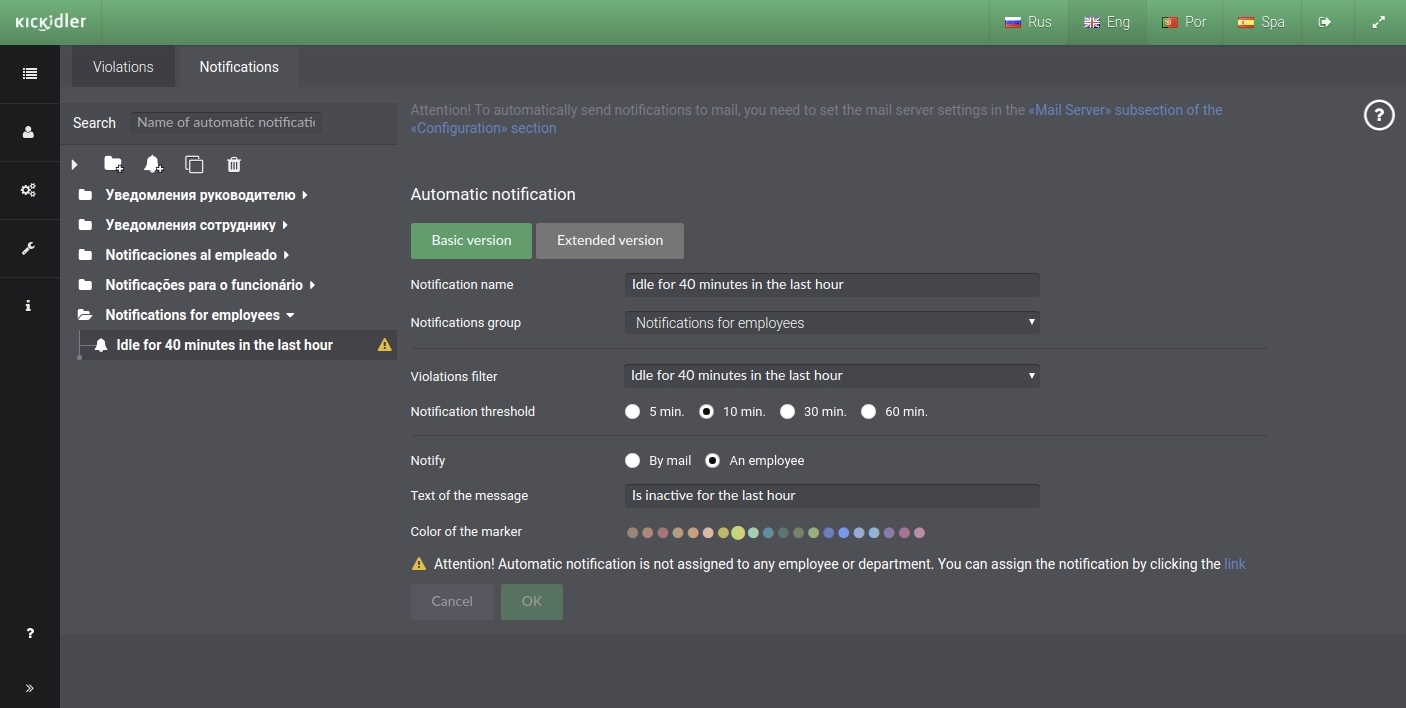Open the gears settings sidebar icon

29,190
